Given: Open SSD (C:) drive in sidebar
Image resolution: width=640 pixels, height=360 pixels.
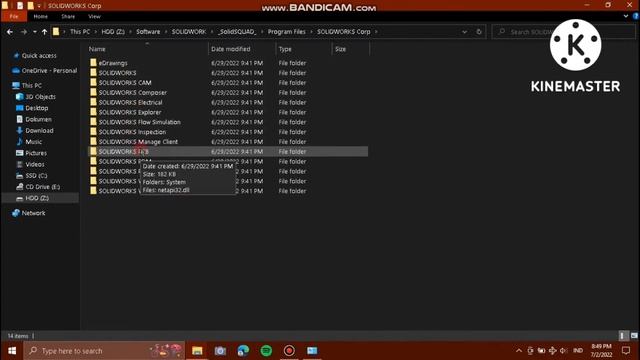Looking at the screenshot, I should point(31,176).
